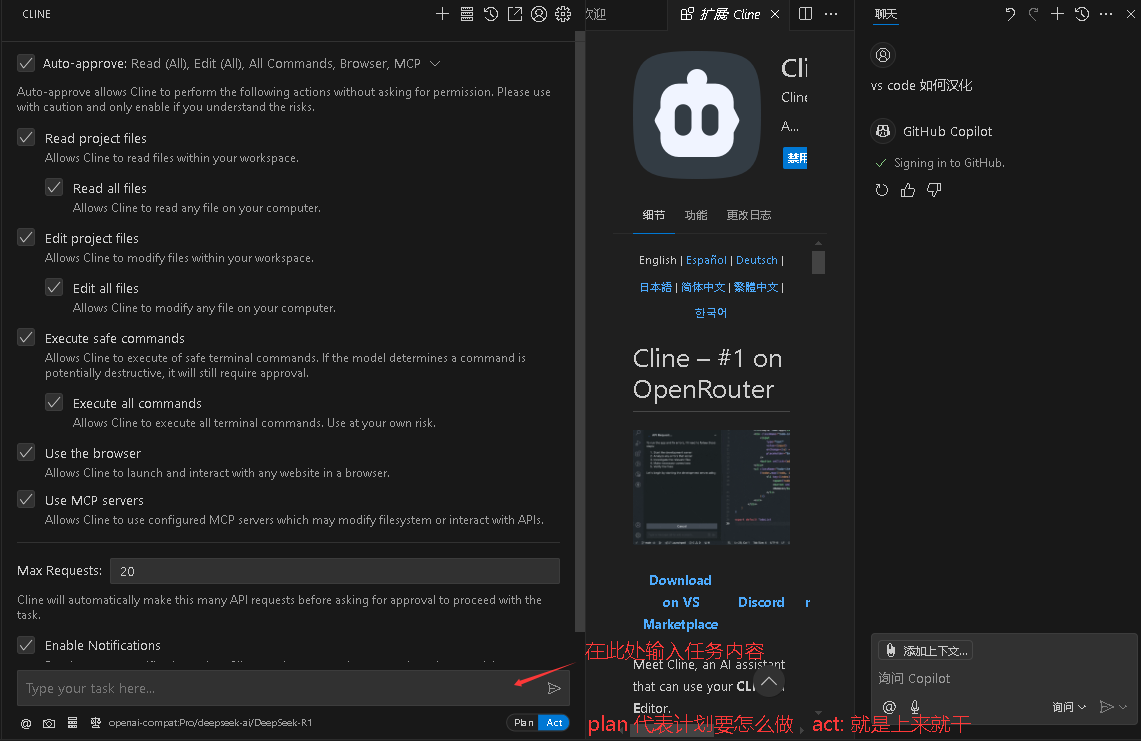
Task: Click the camera add image icon in Cline
Action: click(49, 723)
